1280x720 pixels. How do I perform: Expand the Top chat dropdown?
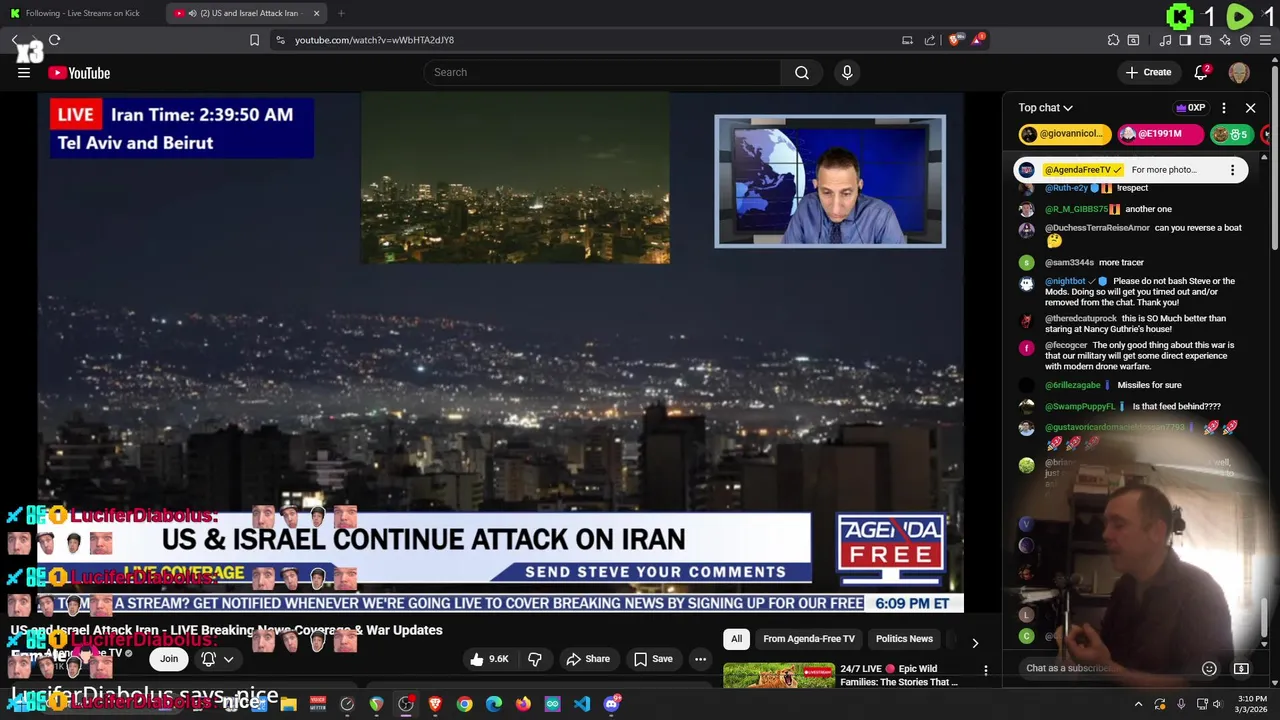point(1046,108)
